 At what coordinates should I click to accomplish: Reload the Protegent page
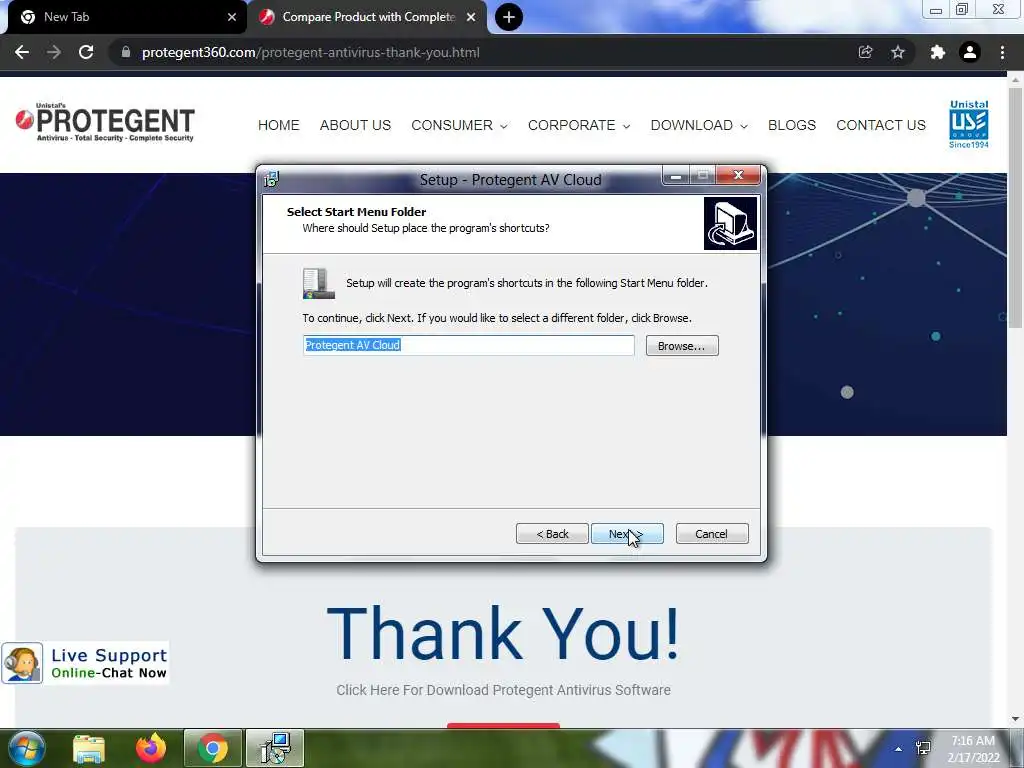click(x=86, y=52)
